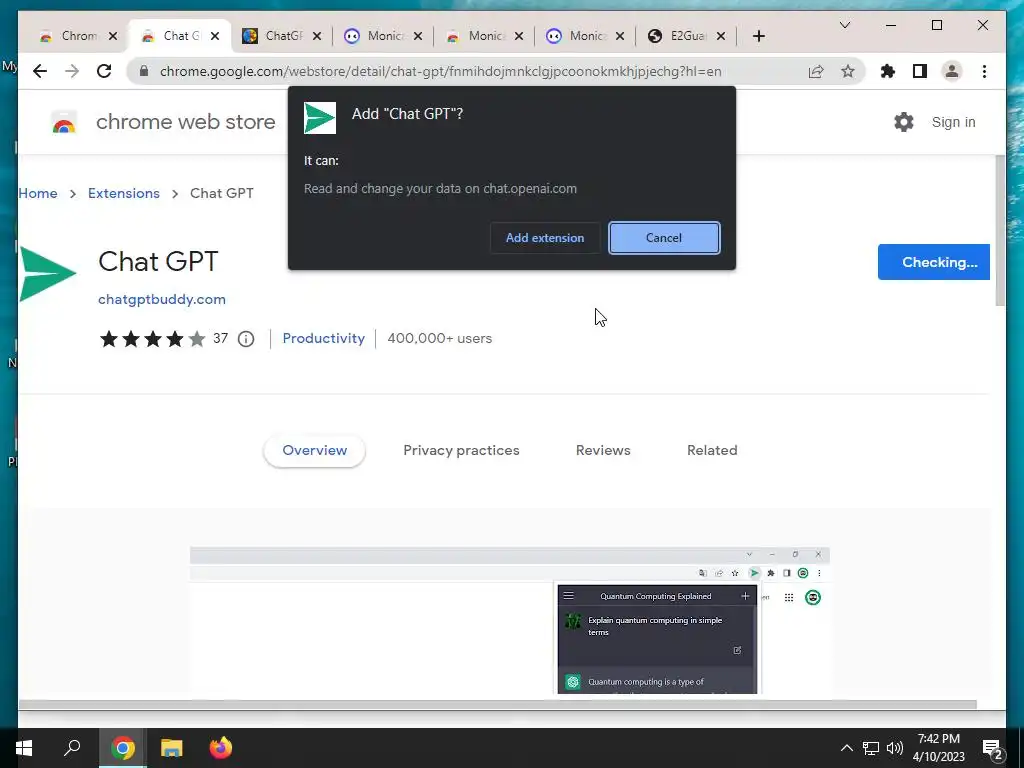Screen dimensions: 1024x768
Task: Open the Productivity category link
Action: pos(323,338)
